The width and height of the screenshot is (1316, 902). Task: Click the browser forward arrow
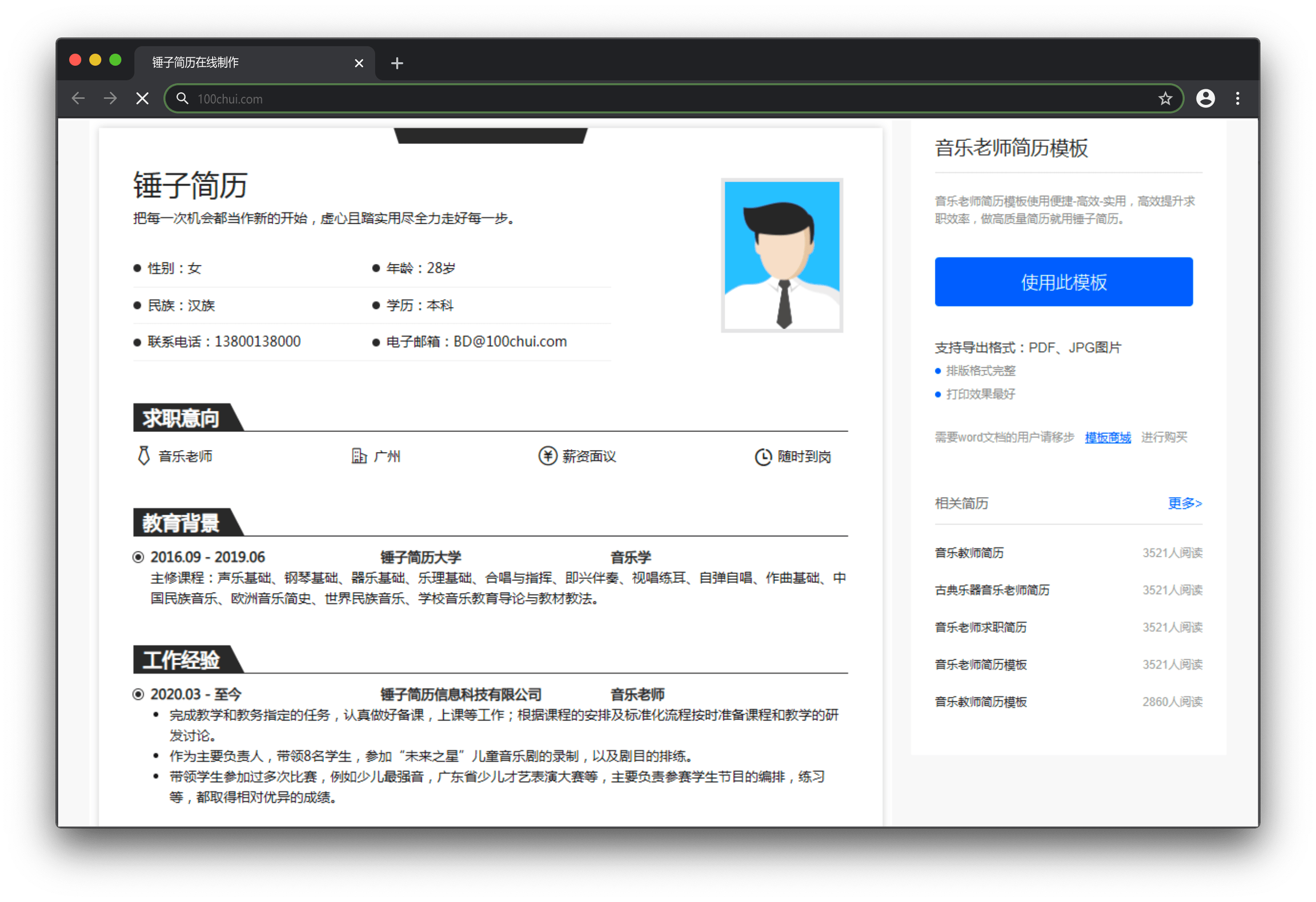(x=110, y=99)
